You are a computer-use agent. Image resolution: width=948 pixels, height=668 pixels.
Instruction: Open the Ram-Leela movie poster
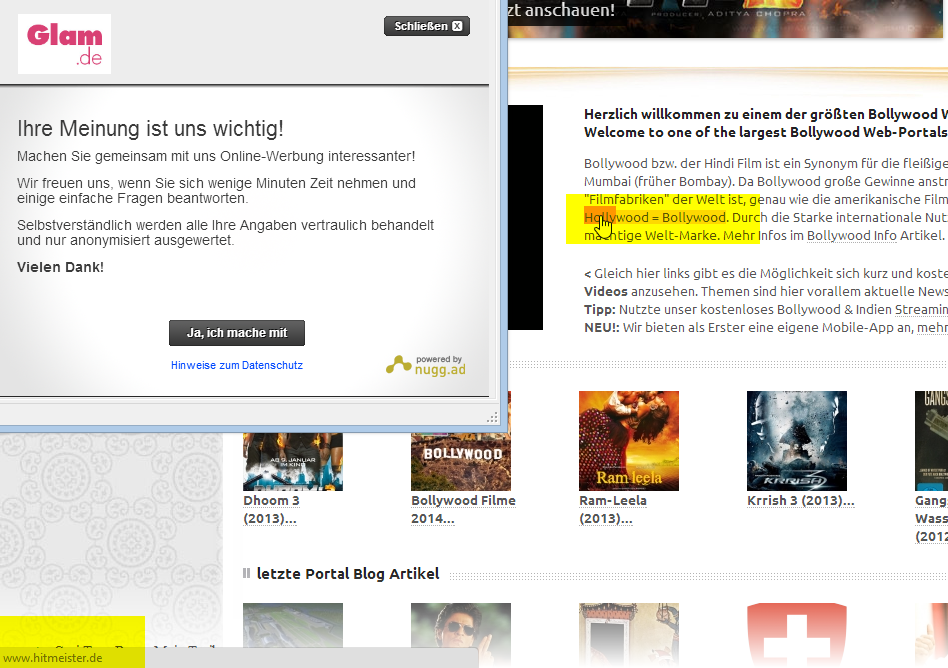click(629, 441)
